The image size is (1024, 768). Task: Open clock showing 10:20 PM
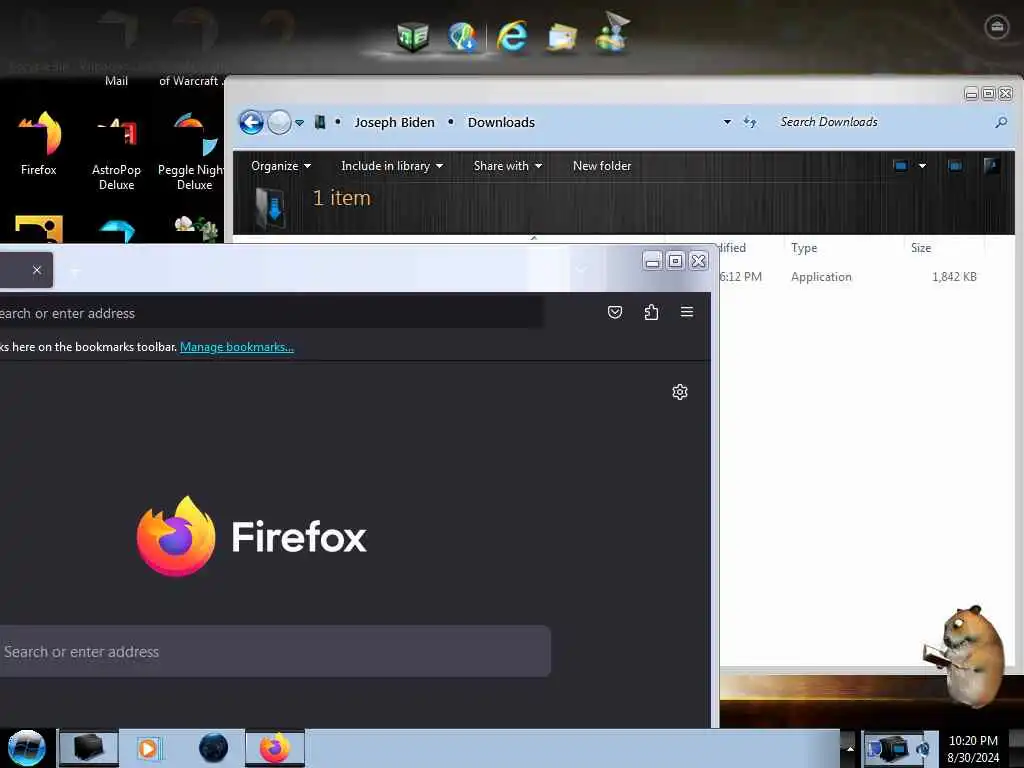pos(973,749)
